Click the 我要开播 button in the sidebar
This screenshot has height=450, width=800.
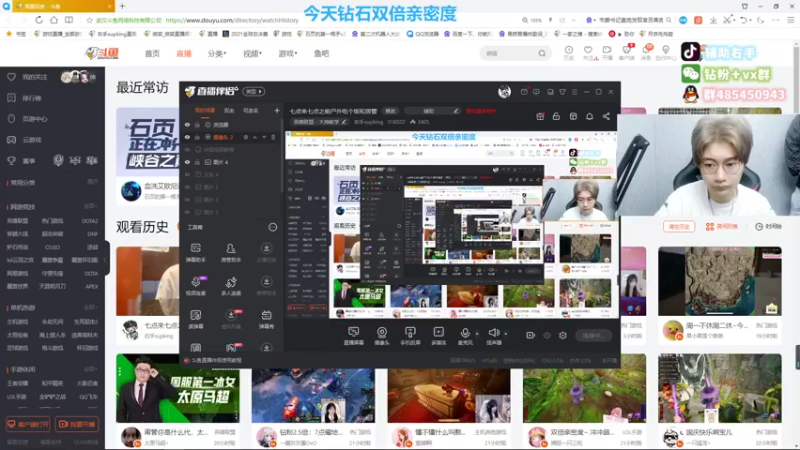(77, 424)
